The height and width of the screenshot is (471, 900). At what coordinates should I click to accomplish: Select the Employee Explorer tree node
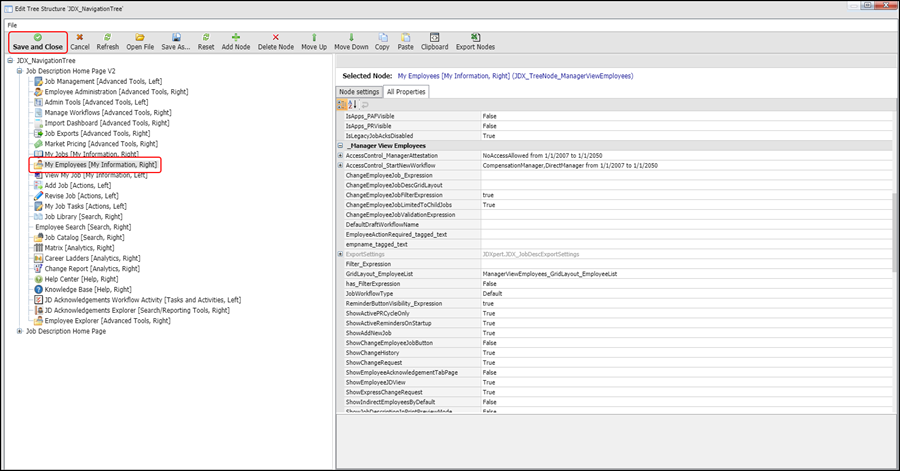coord(100,320)
